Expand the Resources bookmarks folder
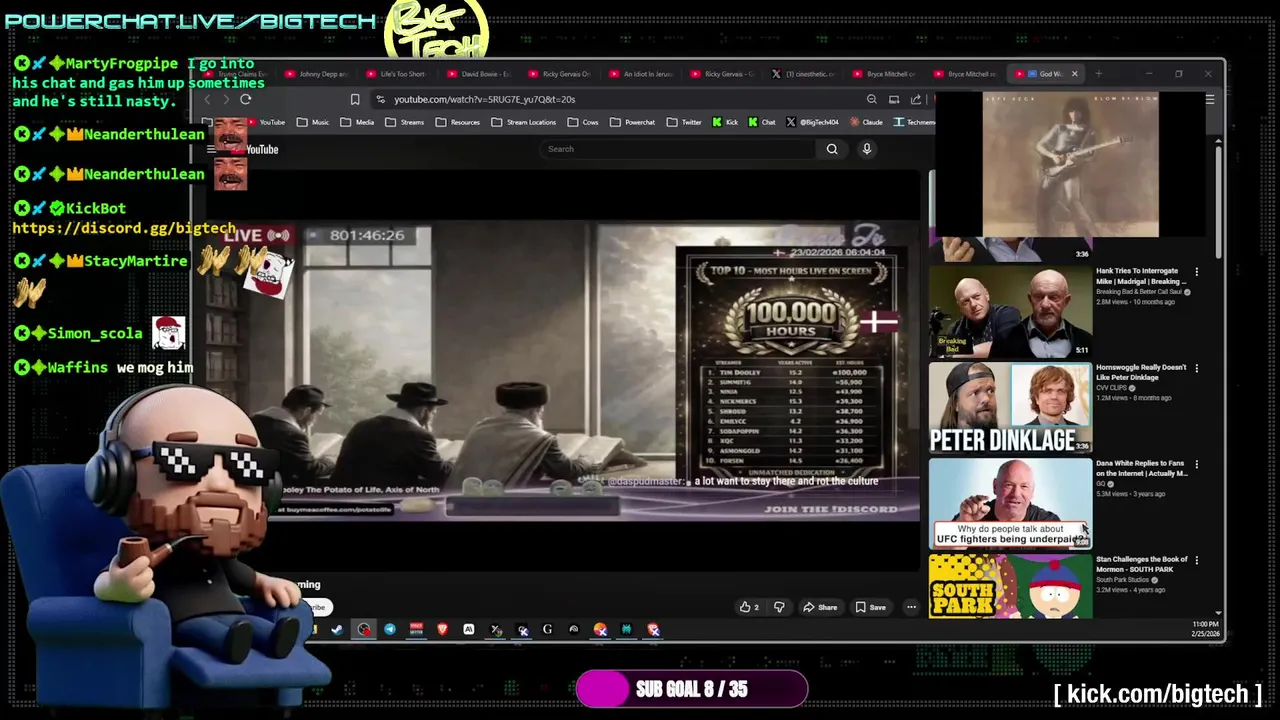 coord(457,122)
